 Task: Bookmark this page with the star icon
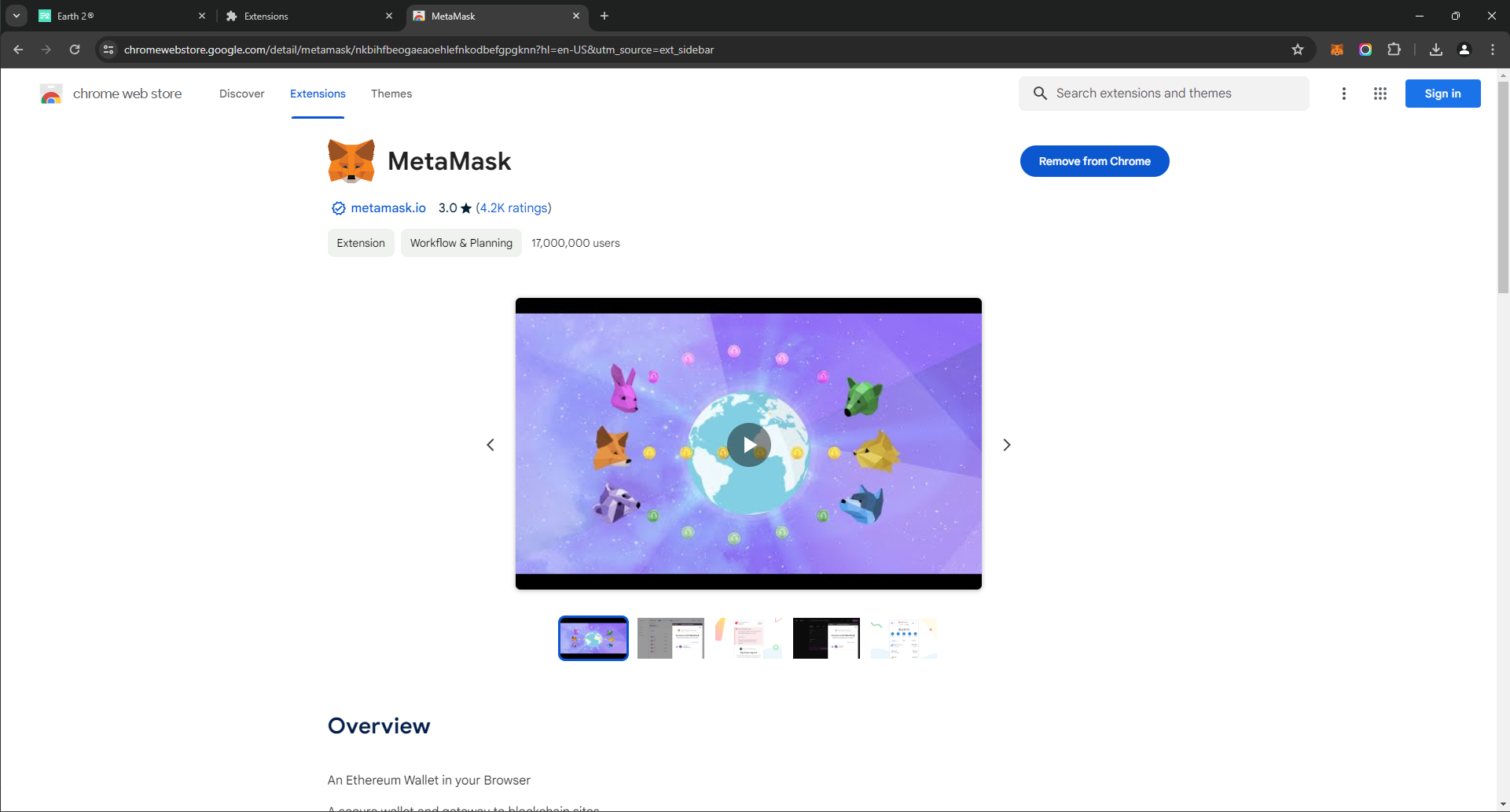(1298, 50)
